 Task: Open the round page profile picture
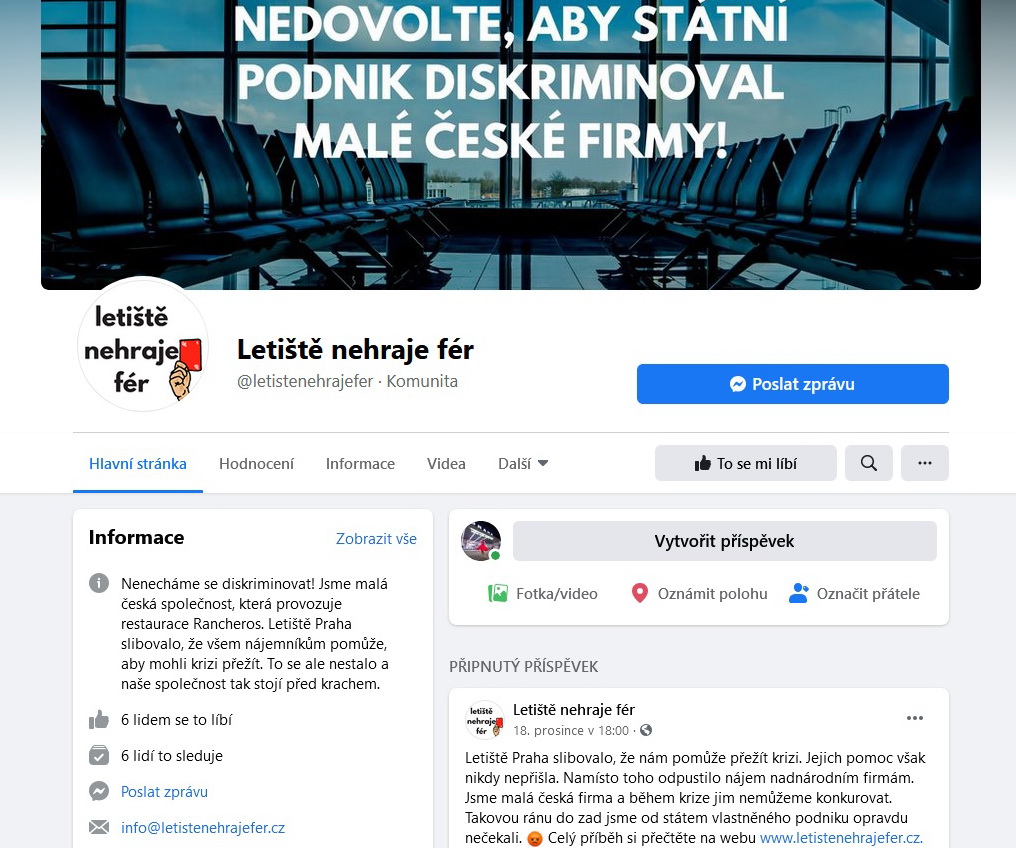[x=143, y=347]
